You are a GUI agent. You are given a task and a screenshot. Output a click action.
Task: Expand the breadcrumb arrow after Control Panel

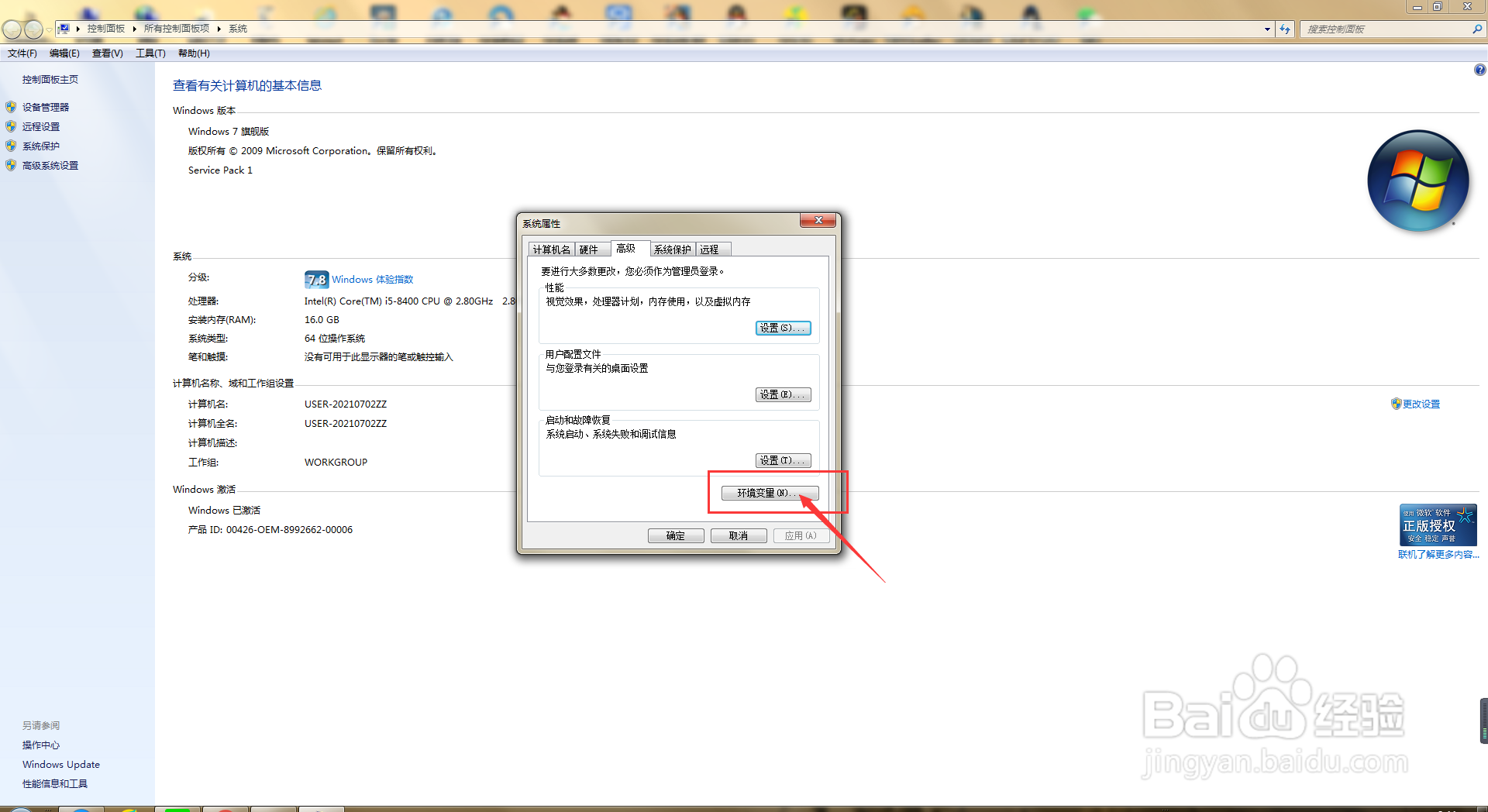point(134,29)
